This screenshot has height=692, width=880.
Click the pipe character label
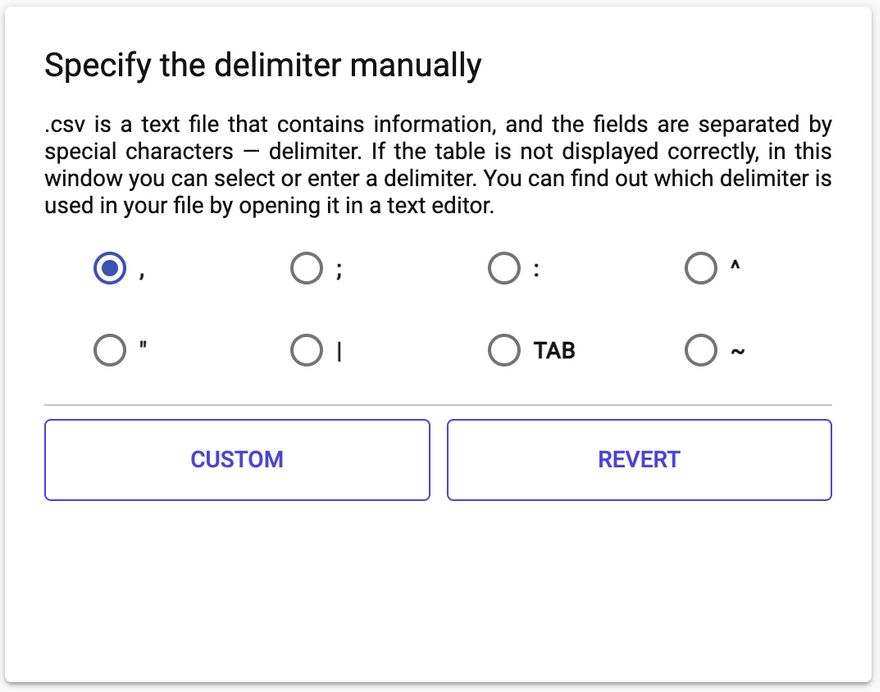point(339,352)
